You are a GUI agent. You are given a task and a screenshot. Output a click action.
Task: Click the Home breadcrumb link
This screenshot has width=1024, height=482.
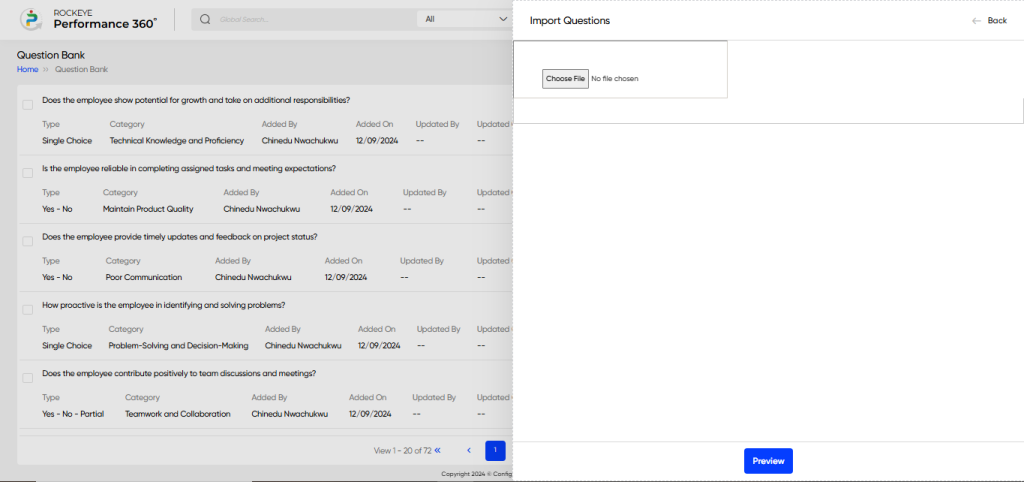(x=27, y=69)
